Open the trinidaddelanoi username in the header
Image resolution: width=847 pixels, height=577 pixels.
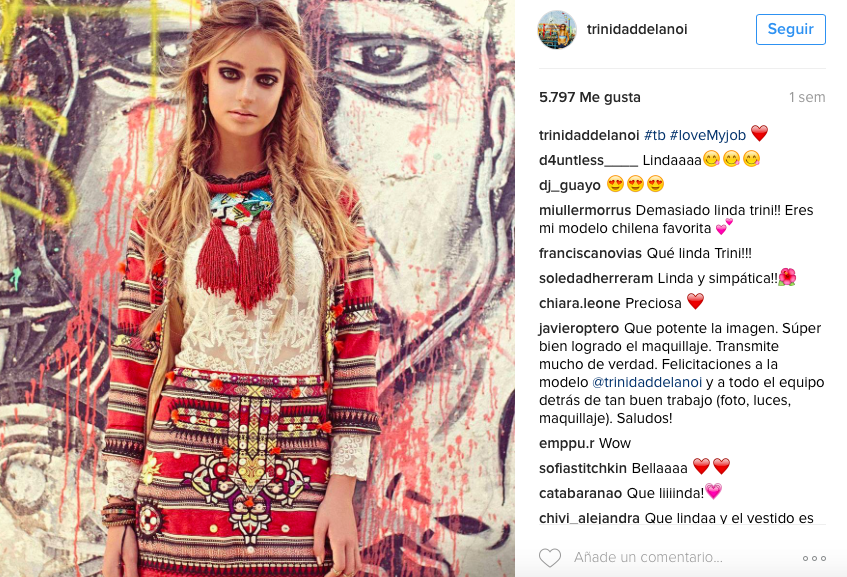point(637,29)
